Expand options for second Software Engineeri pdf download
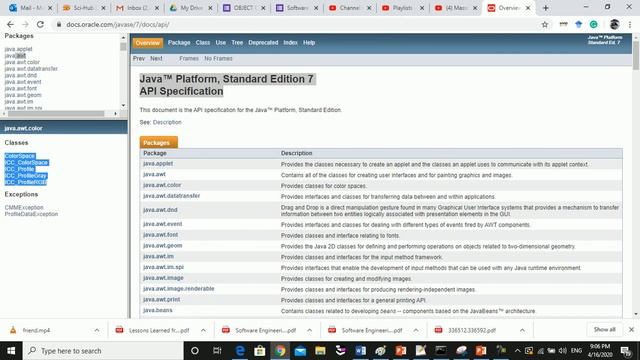The height and width of the screenshot is (360, 640). 416,330
